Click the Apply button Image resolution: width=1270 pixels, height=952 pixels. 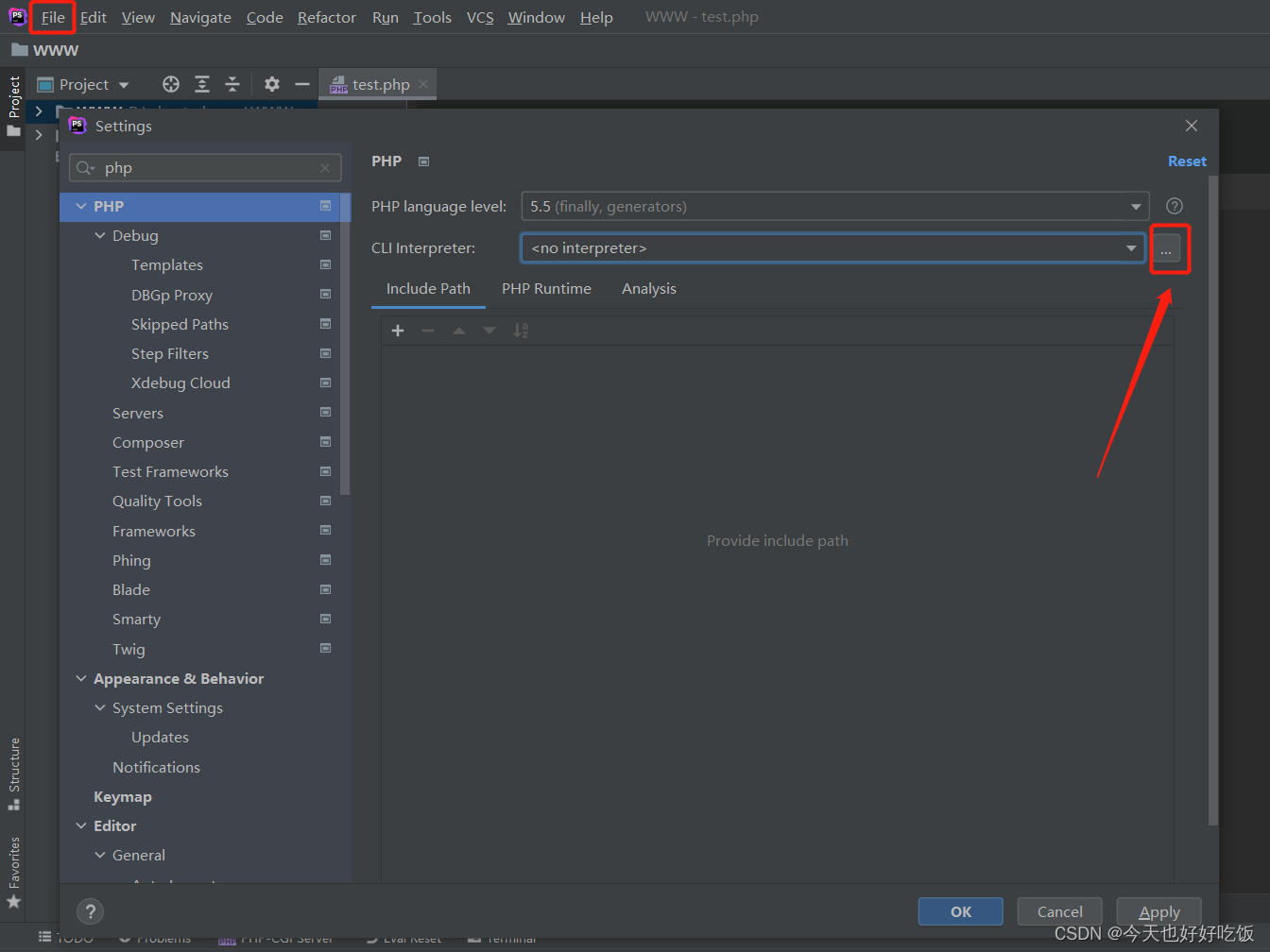(1158, 911)
